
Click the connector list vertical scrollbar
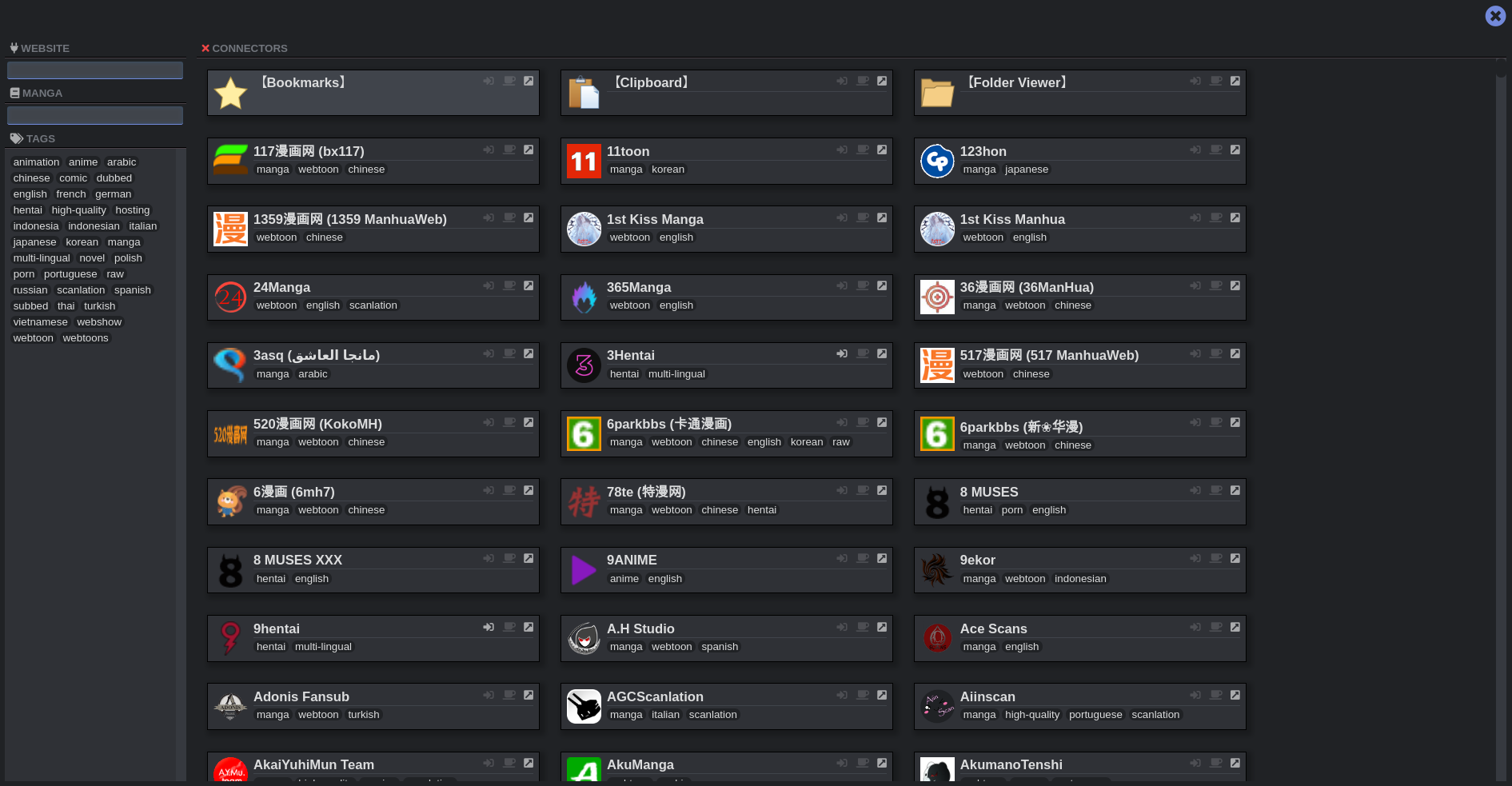click(1501, 419)
